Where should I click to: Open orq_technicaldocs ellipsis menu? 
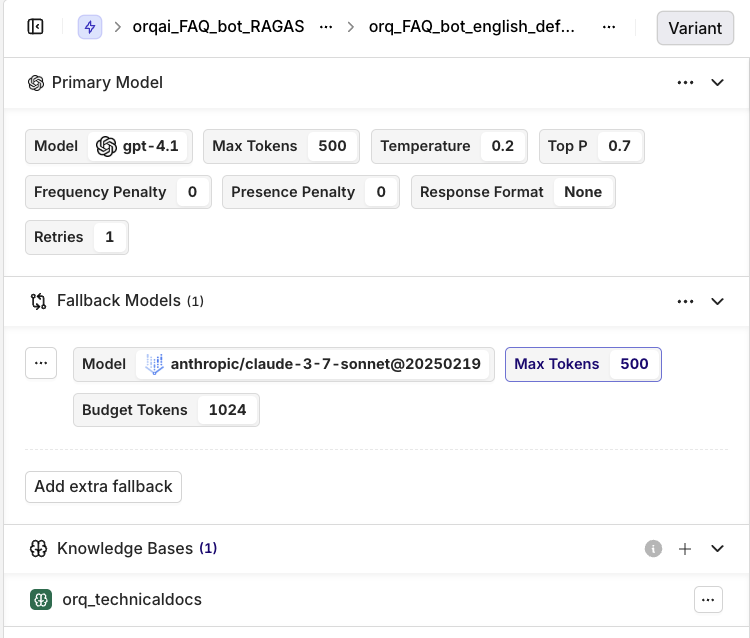[x=708, y=599]
